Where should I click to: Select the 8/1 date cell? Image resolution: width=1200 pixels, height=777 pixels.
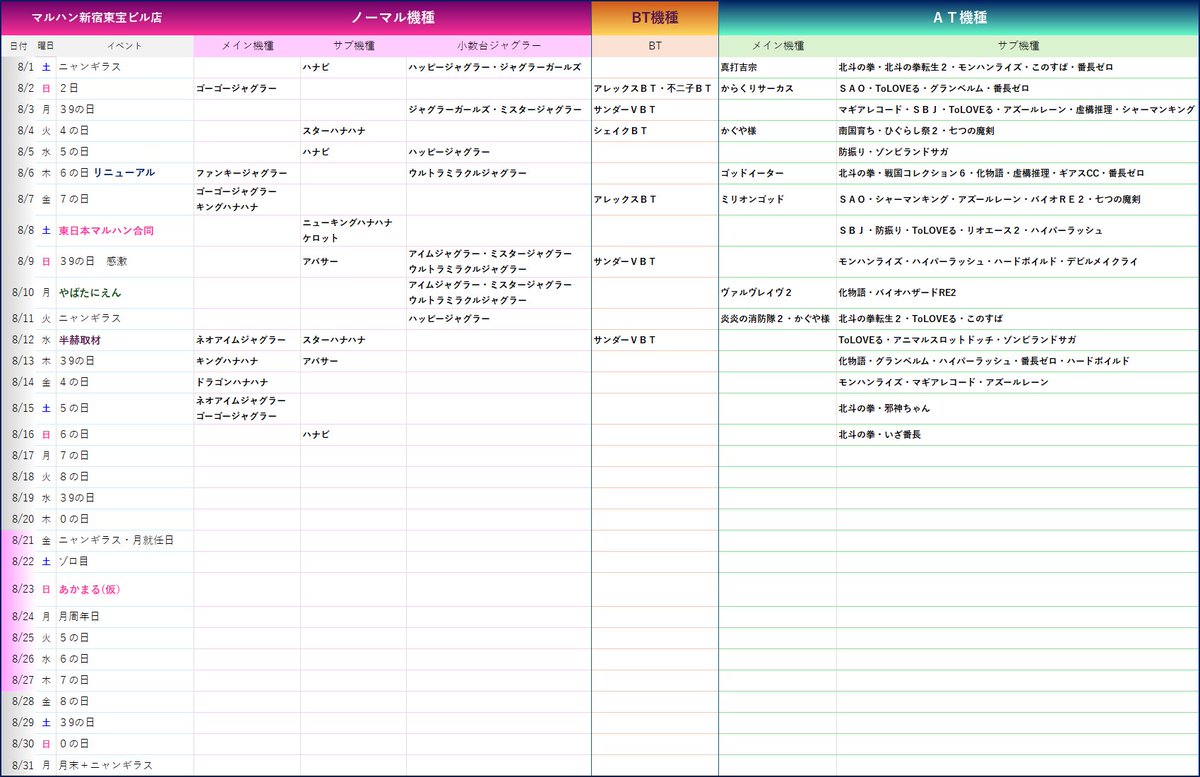click(19, 67)
